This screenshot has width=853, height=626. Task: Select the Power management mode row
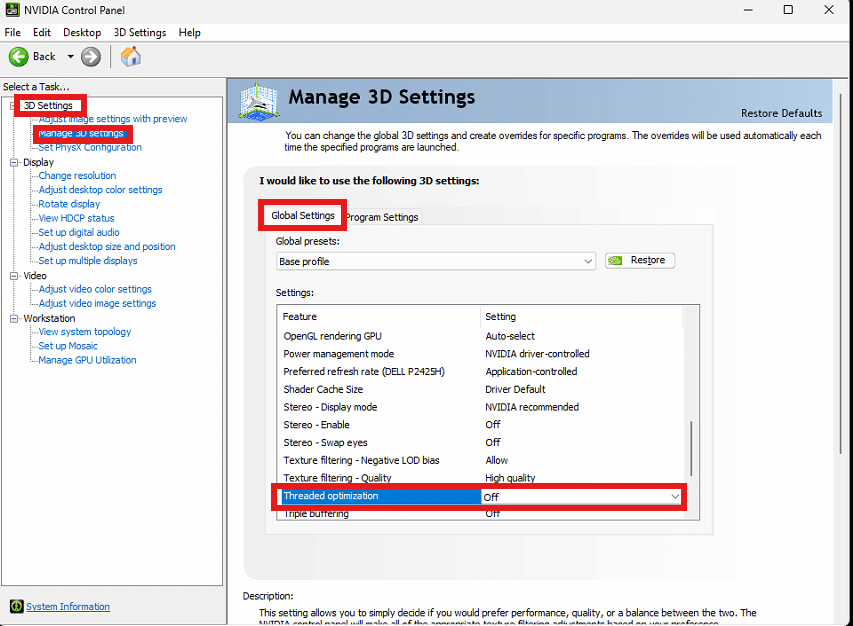click(x=480, y=354)
